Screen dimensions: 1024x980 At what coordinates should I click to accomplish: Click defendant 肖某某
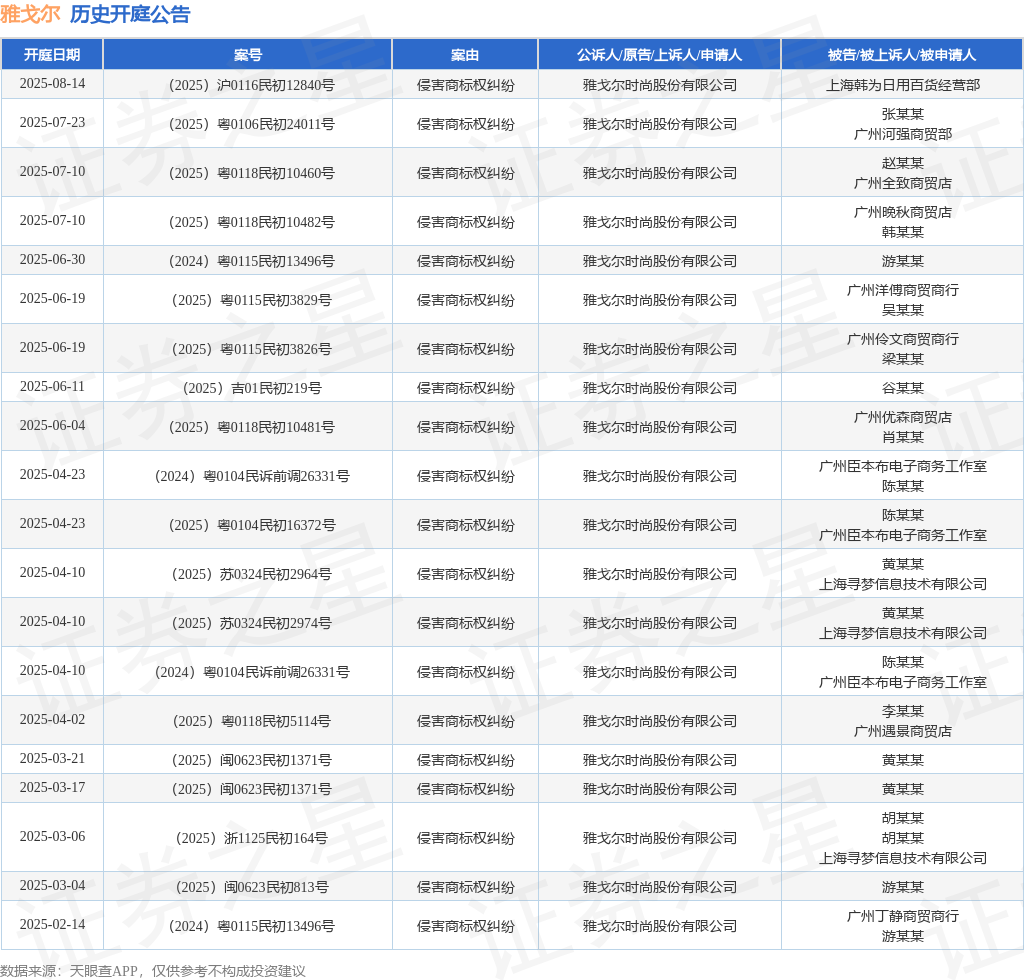tap(903, 437)
